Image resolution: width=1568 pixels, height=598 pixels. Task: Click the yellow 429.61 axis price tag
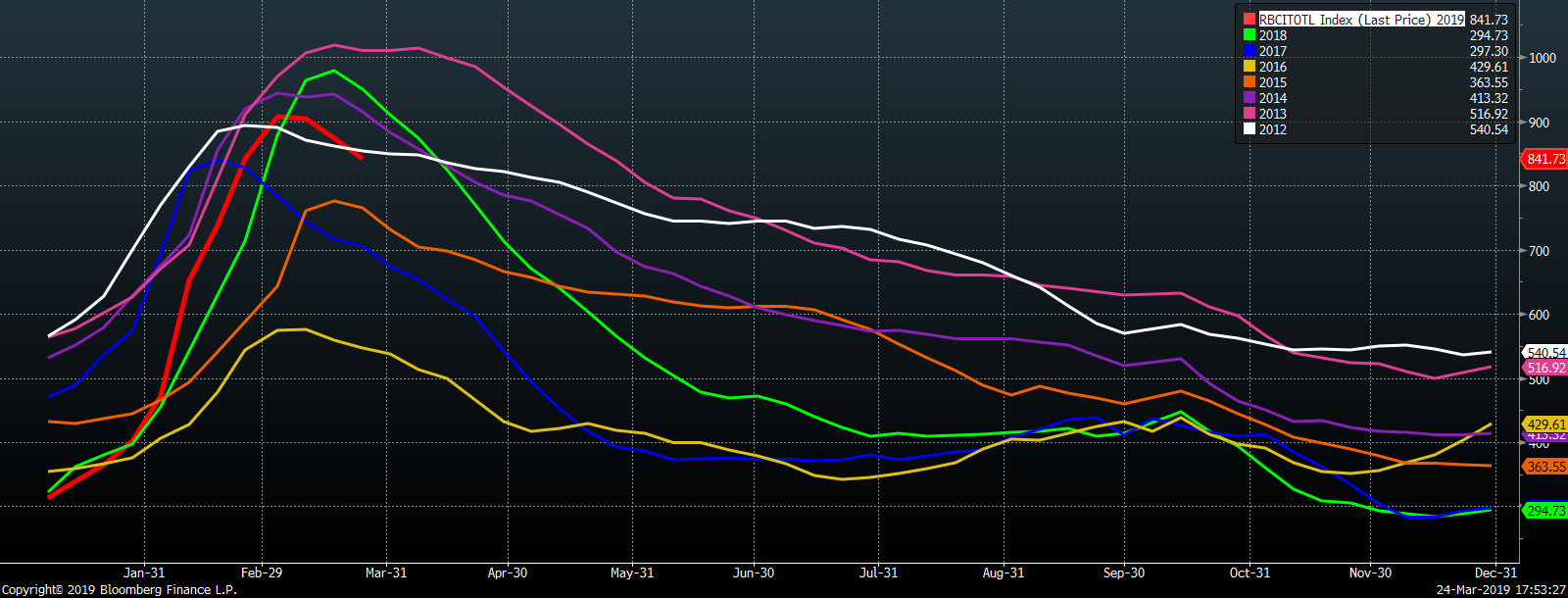pyautogui.click(x=1545, y=425)
